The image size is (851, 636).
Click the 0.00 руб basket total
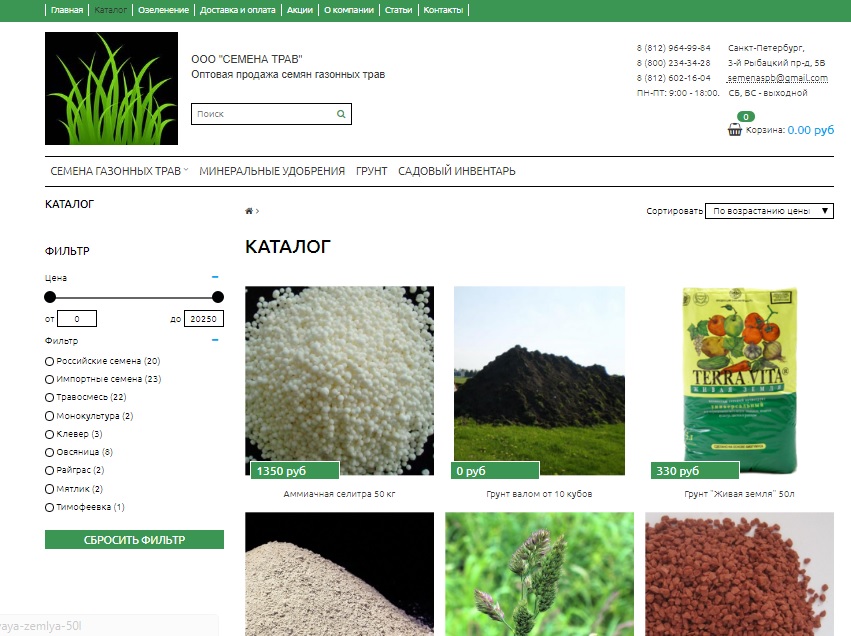[811, 130]
